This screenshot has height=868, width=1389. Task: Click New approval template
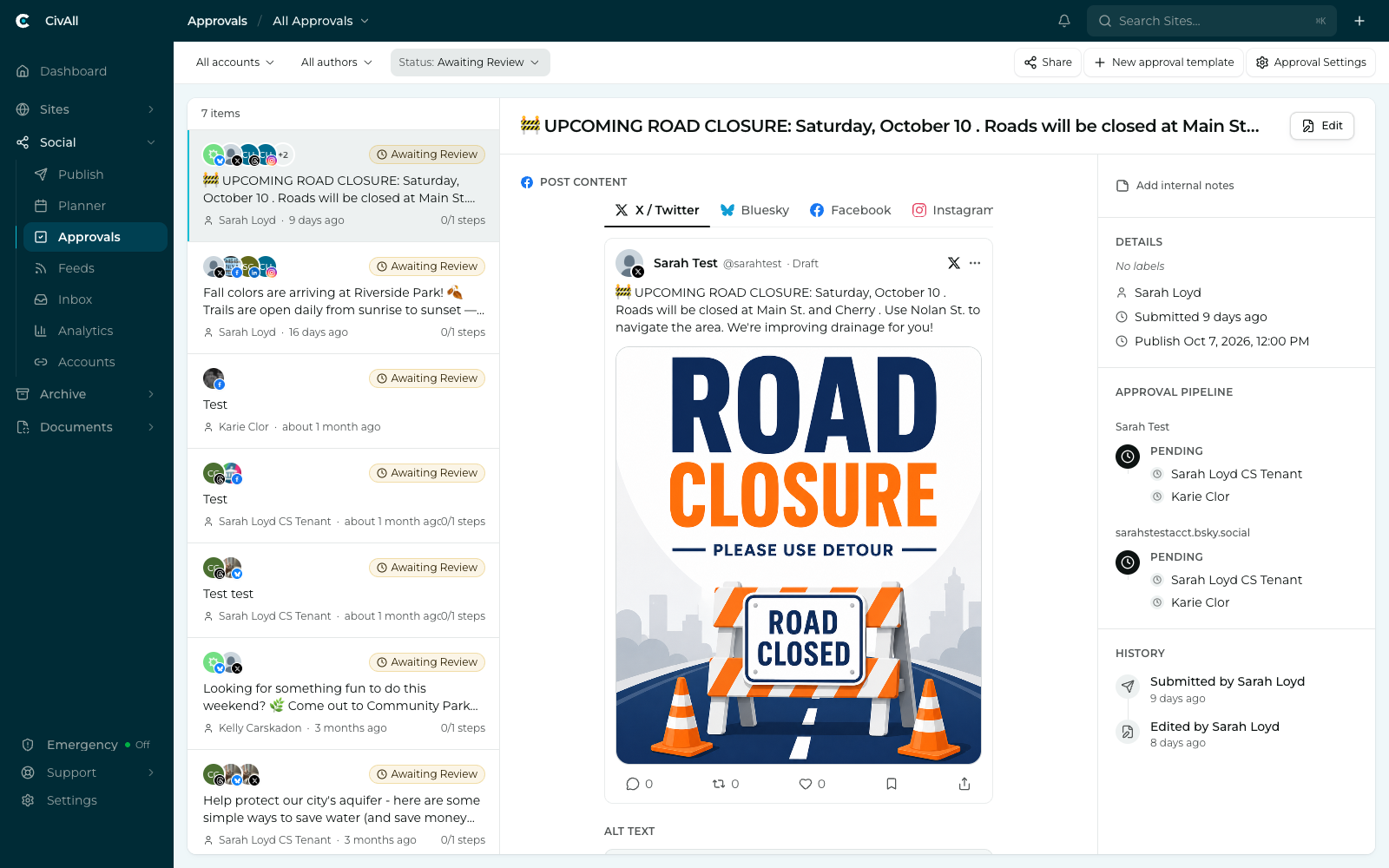tap(1163, 62)
